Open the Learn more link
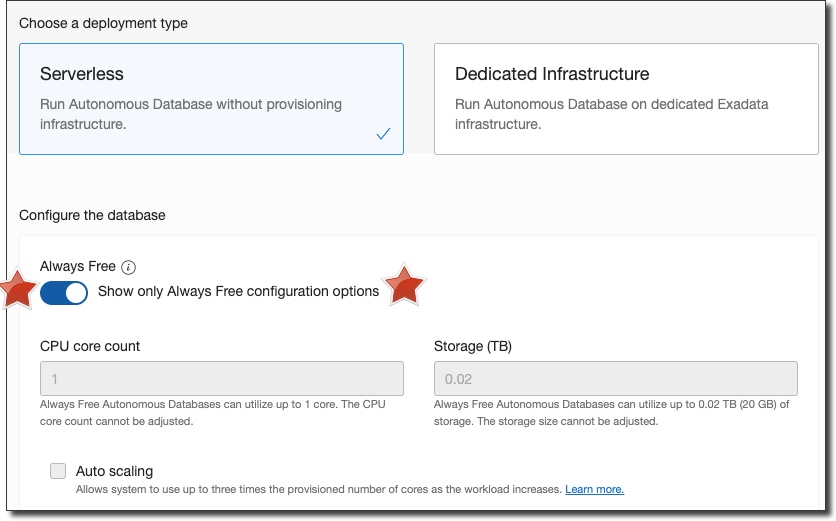Screen dimensions: 836x521 pos(594,490)
